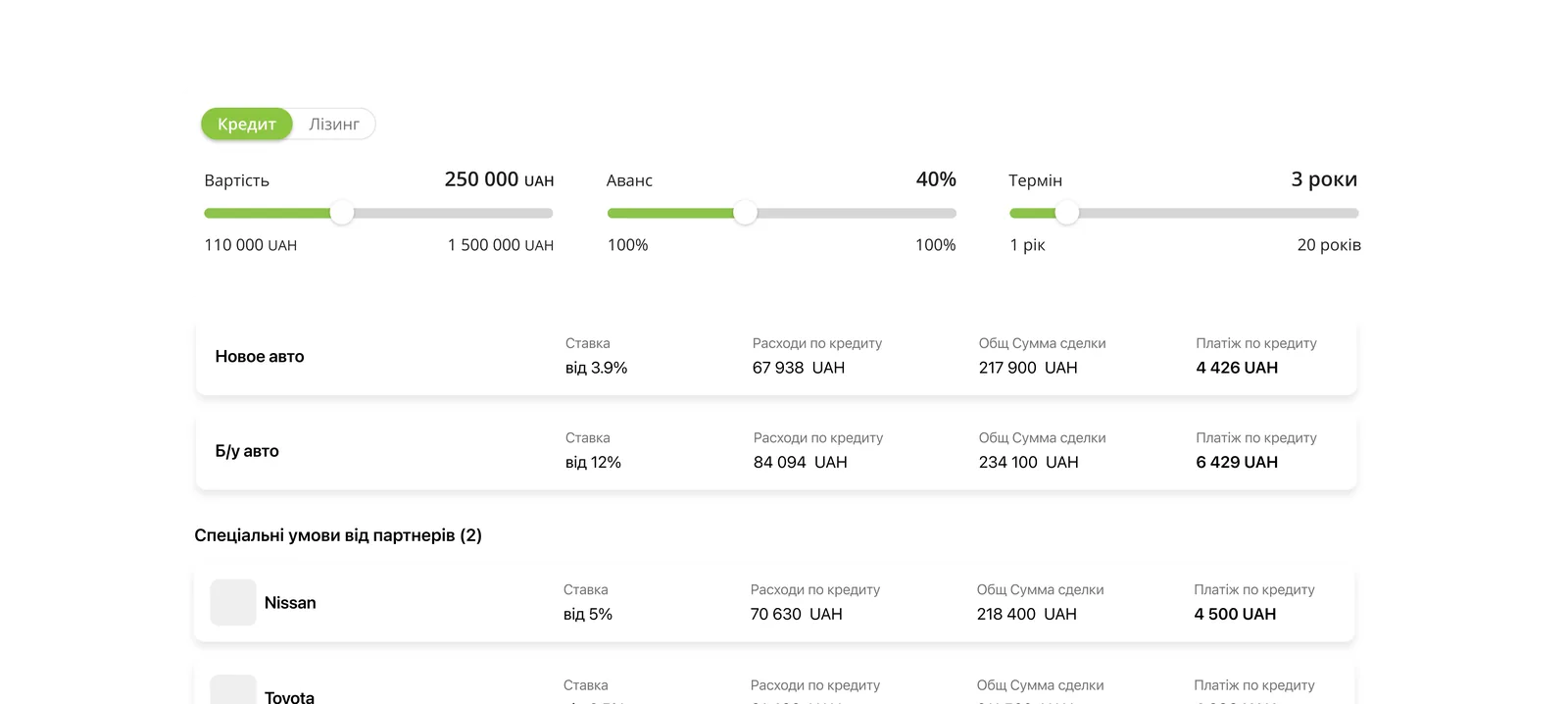
Task: Click the від 12% rate
Action: (x=593, y=462)
